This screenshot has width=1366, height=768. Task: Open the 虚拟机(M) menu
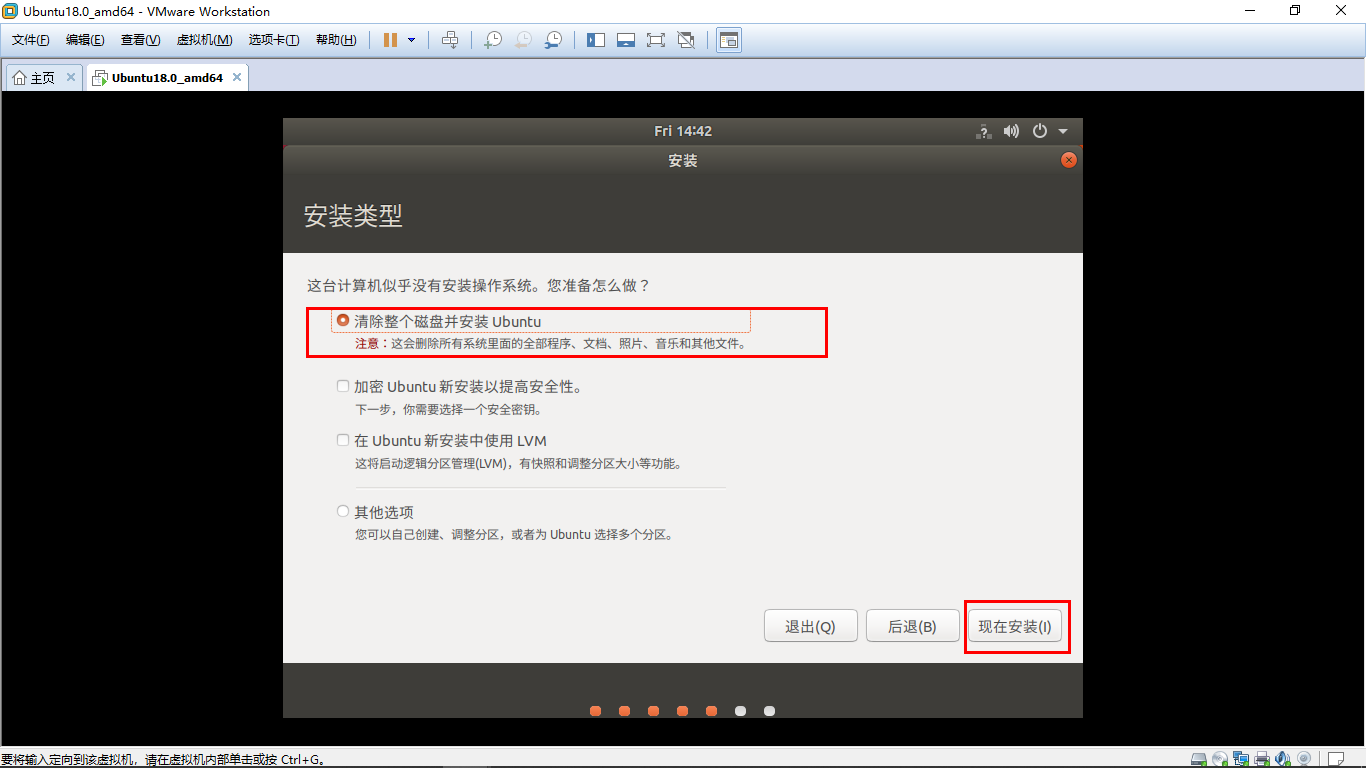click(204, 40)
